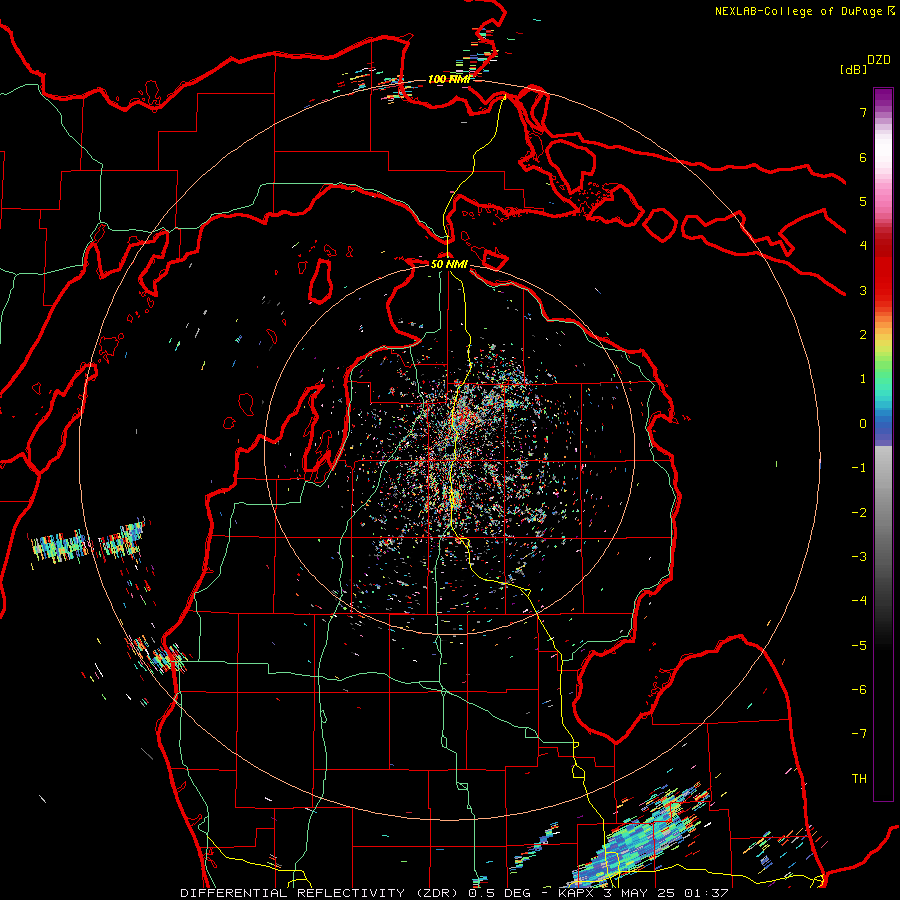Click the [dB] units label

[x=854, y=69]
